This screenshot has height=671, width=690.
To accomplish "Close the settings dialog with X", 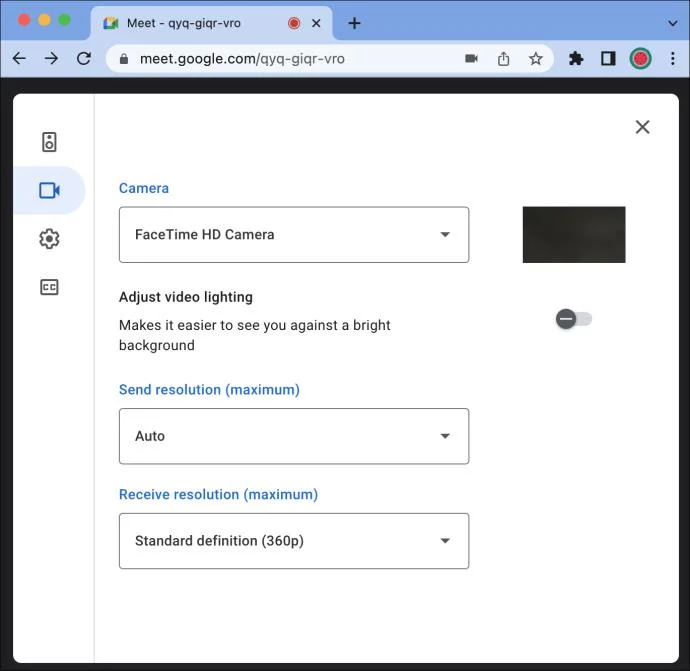I will (642, 127).
